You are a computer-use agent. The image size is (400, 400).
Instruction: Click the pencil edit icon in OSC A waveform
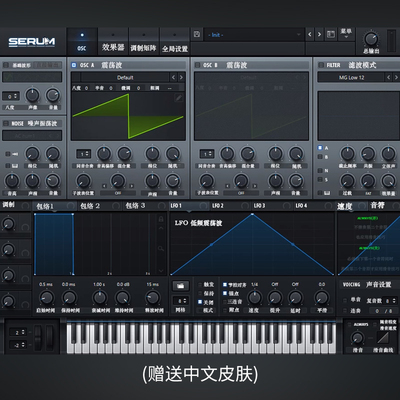pyautogui.click(x=179, y=97)
